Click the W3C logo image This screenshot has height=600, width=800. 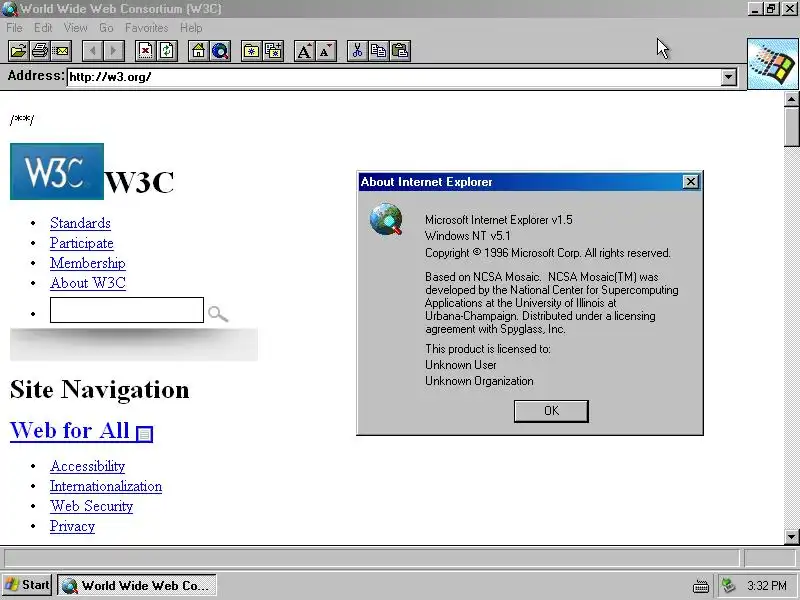click(x=57, y=171)
